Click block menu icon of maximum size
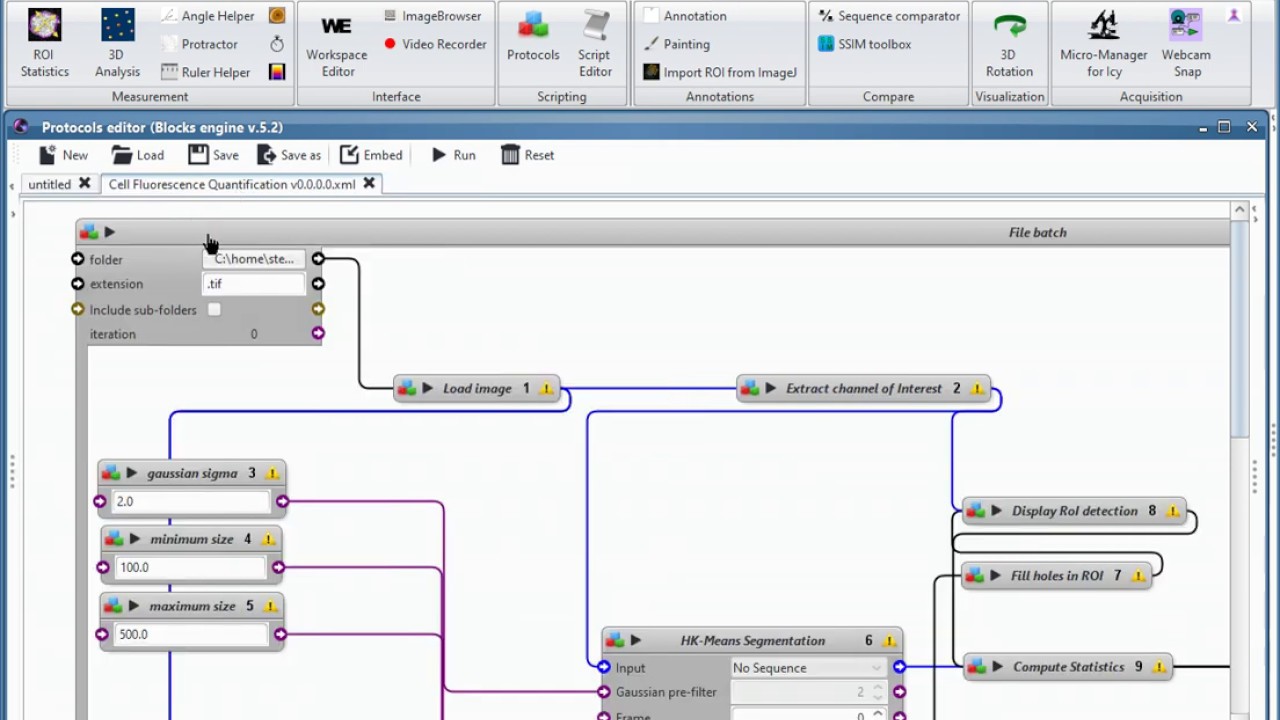 112,607
